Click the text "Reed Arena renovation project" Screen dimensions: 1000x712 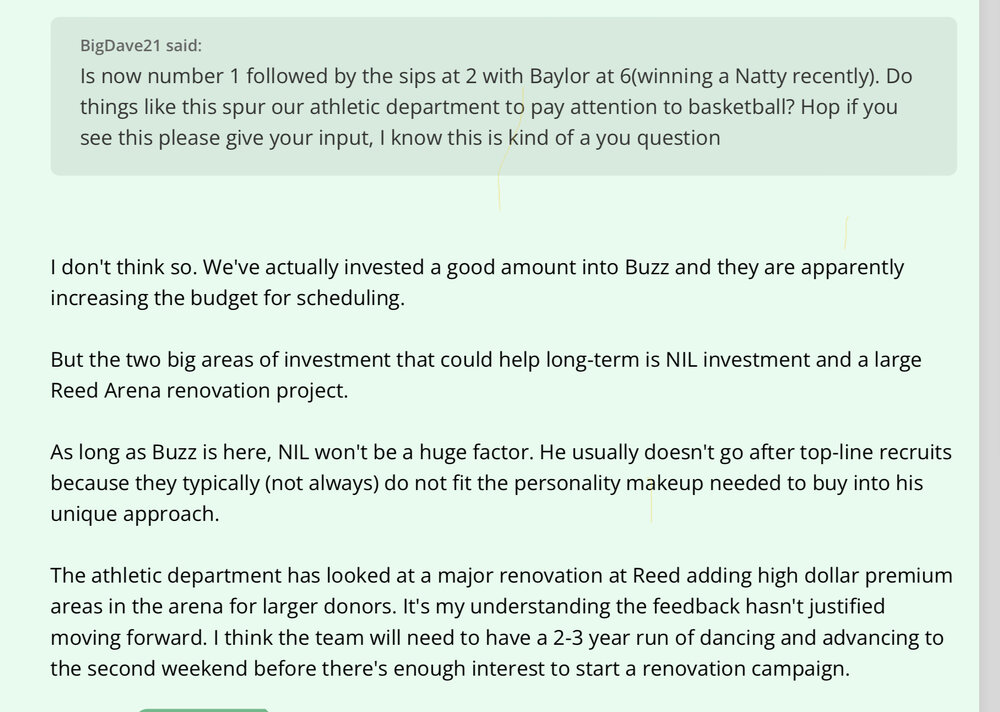point(199,391)
